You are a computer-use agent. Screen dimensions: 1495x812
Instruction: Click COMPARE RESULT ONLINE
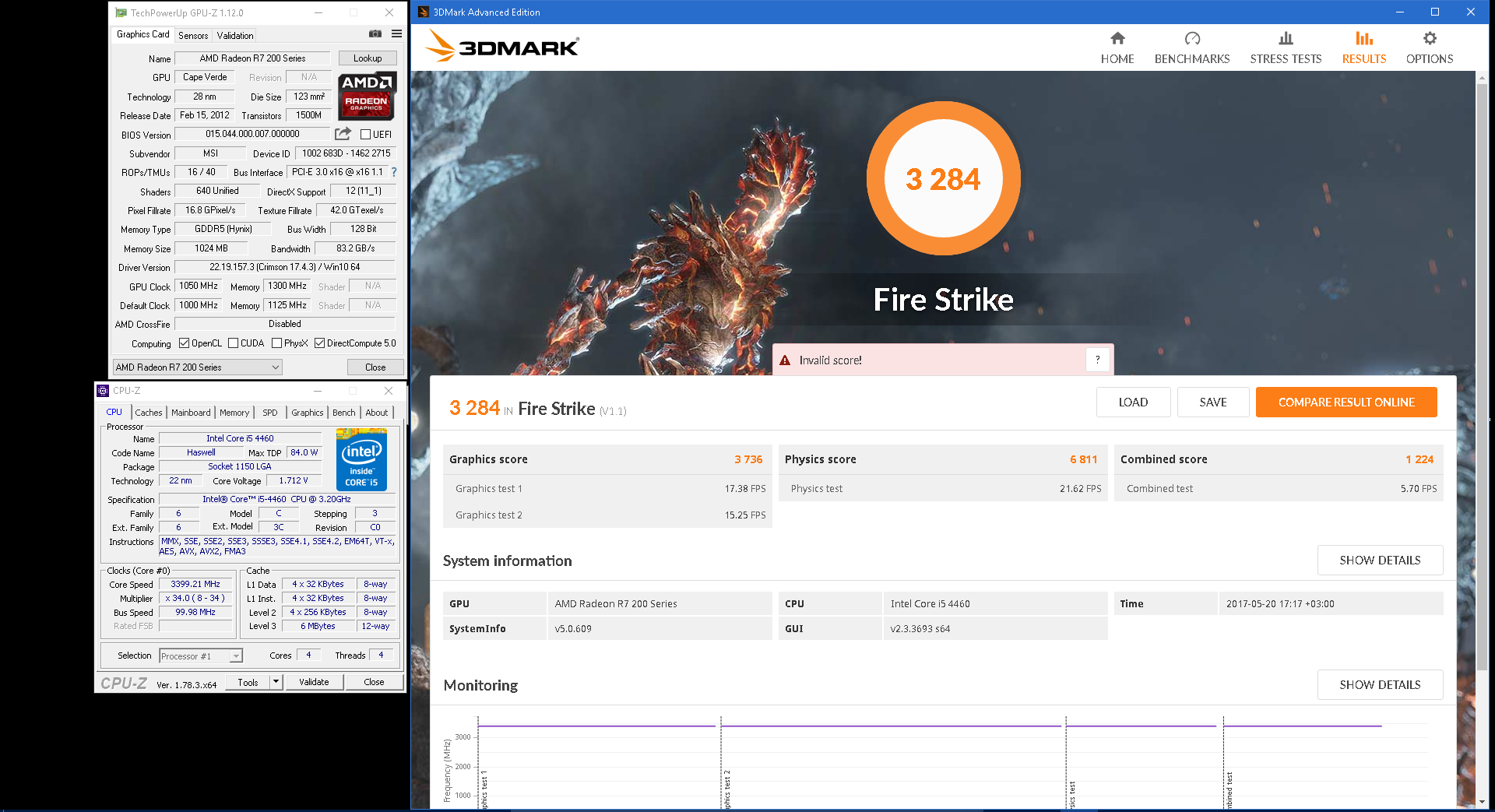pos(1346,402)
